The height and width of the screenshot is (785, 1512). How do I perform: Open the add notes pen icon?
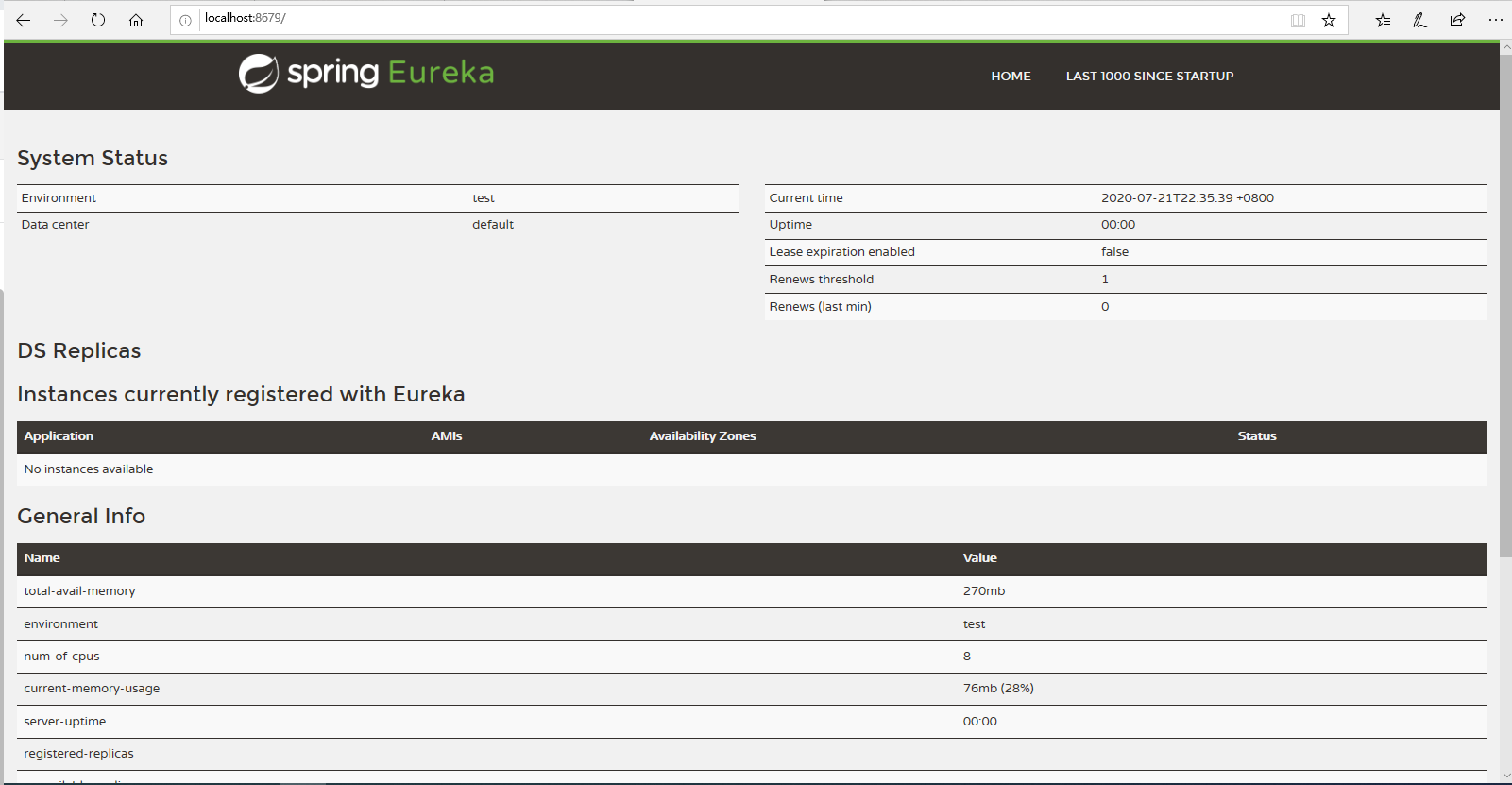(1420, 20)
